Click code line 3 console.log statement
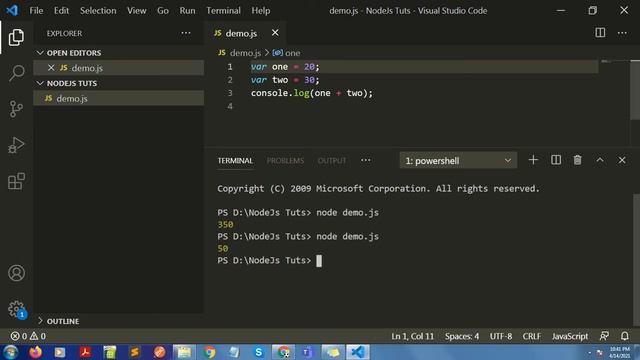Viewport: 640px width, 360px height. point(312,93)
